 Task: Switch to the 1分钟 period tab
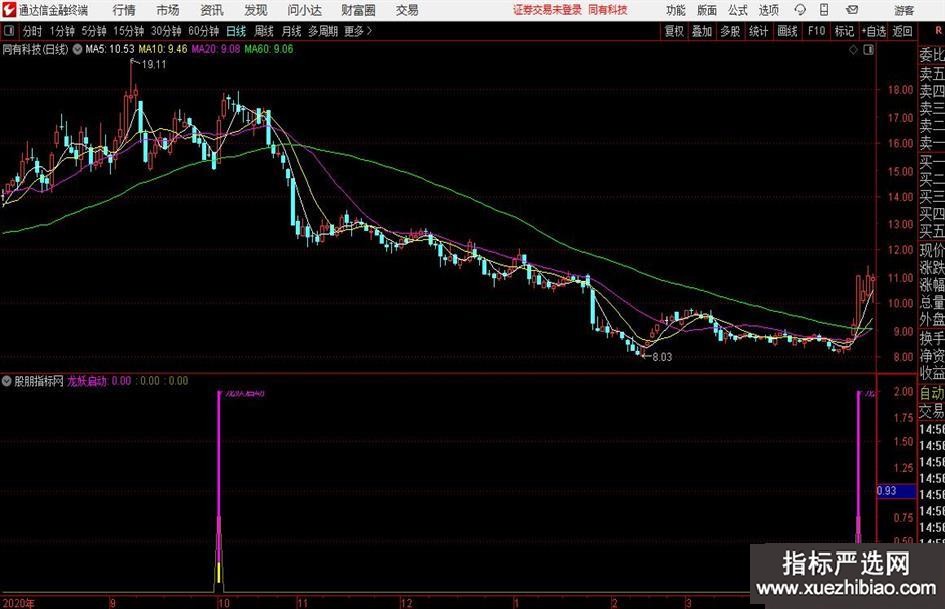click(x=62, y=31)
